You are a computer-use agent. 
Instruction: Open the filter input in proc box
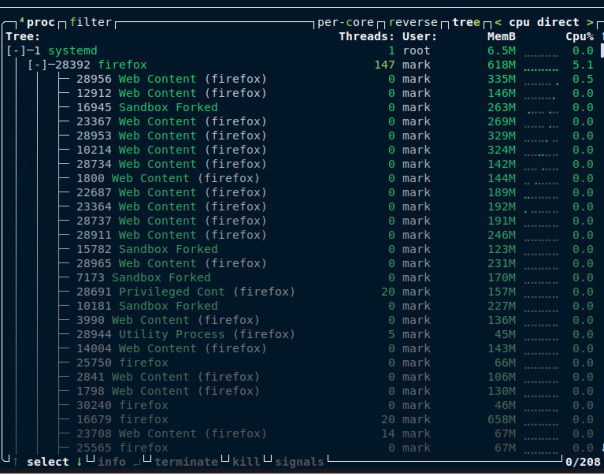click(90, 22)
